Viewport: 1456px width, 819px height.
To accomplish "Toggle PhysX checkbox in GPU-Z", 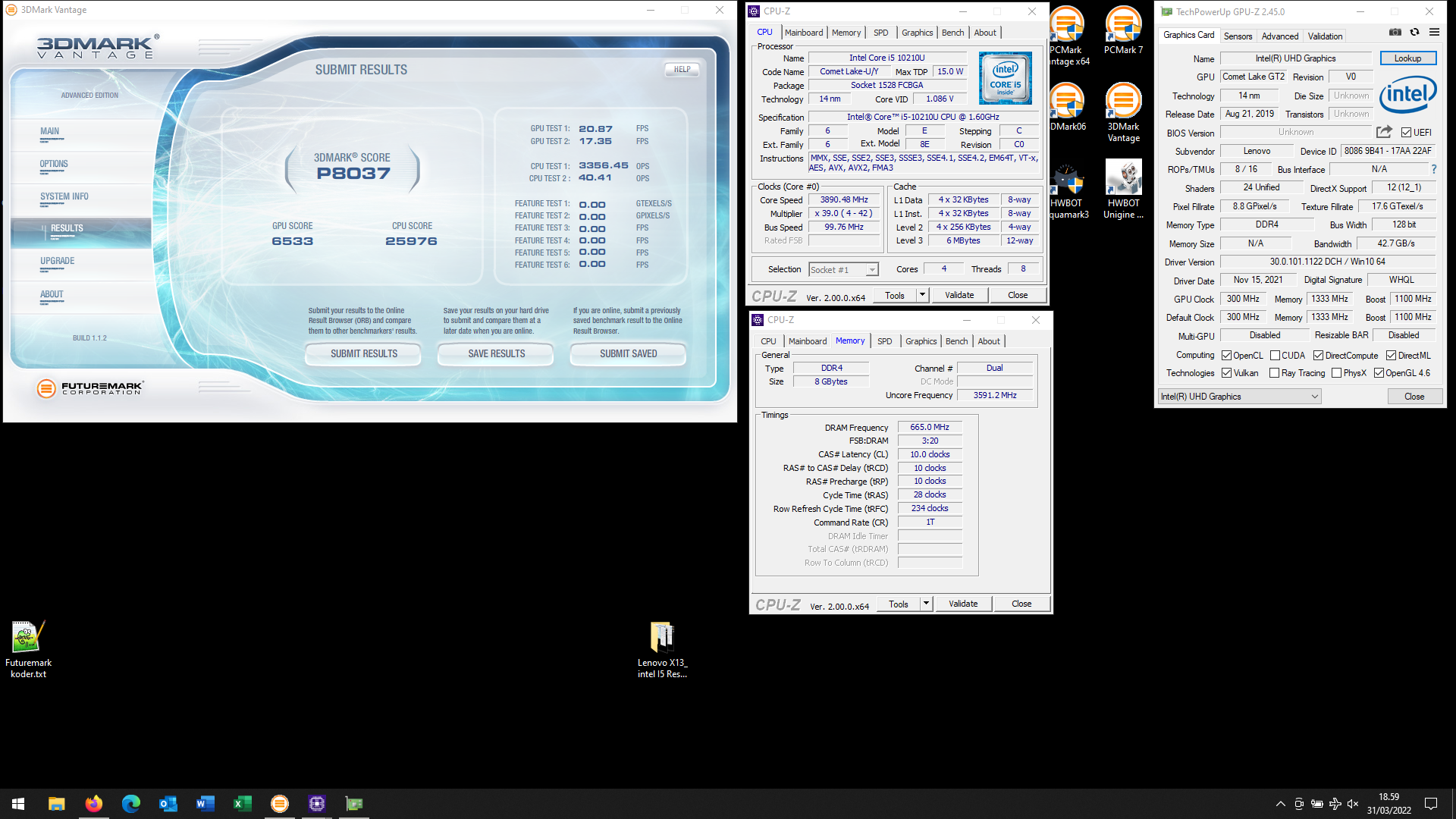I will click(1336, 372).
